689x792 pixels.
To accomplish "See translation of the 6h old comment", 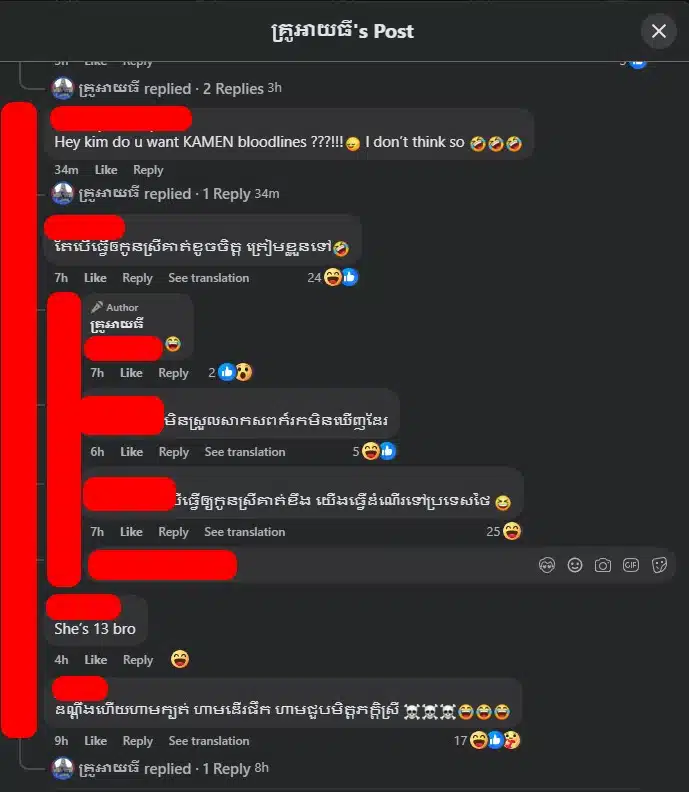I will click(x=245, y=452).
